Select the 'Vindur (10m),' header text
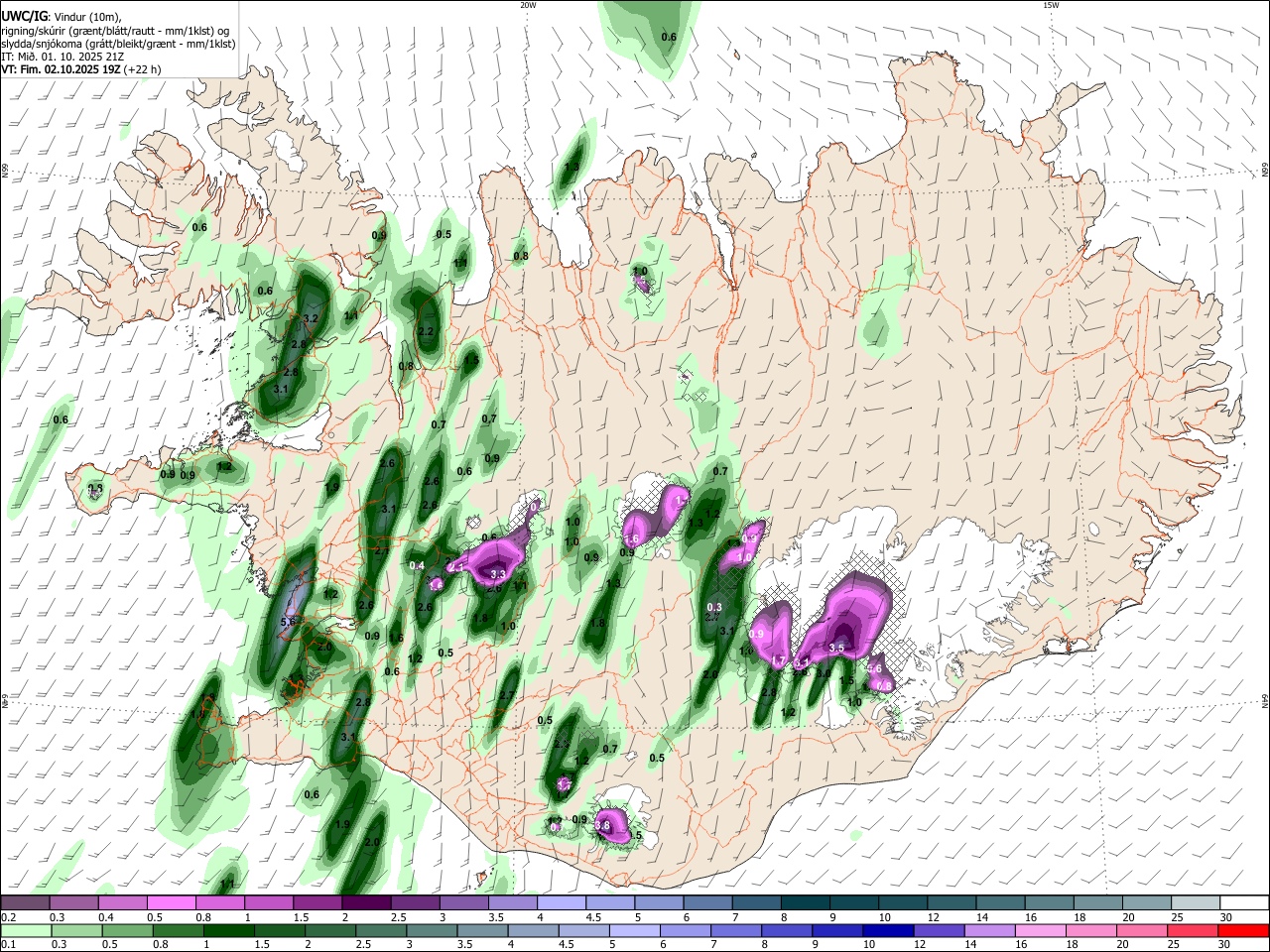 pyautogui.click(x=87, y=17)
